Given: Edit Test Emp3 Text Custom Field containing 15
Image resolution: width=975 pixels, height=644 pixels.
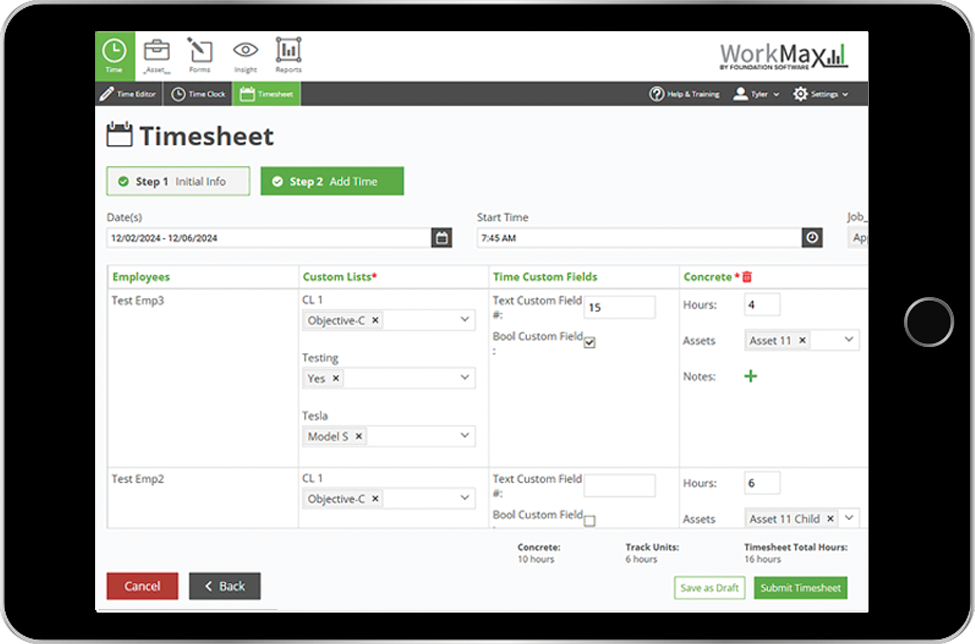Looking at the screenshot, I should (x=619, y=307).
